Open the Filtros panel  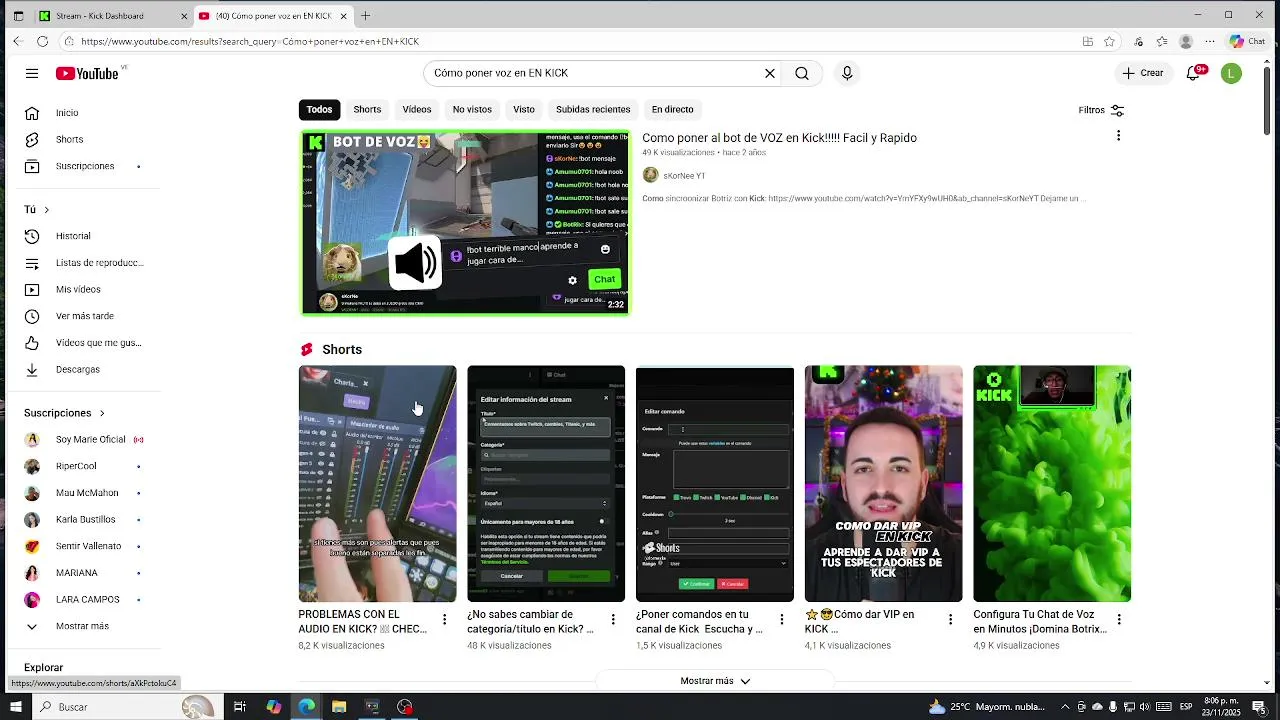pos(1101,110)
